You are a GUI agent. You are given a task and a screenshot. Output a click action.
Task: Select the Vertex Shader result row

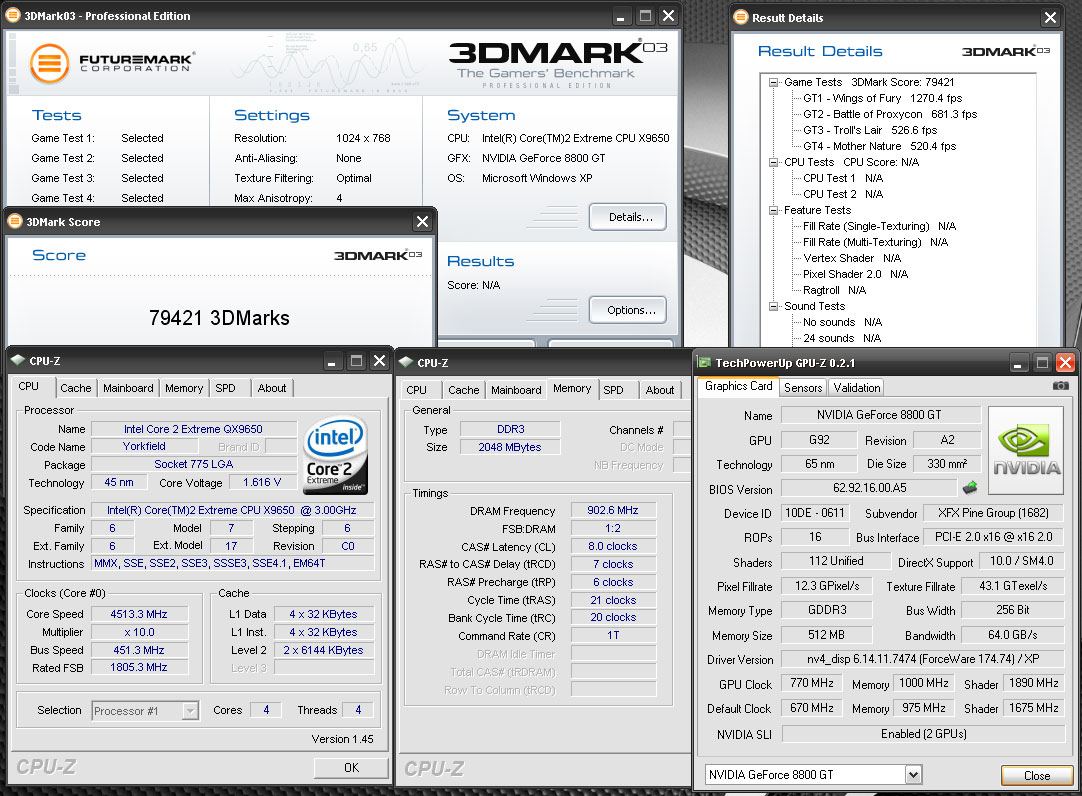click(852, 258)
